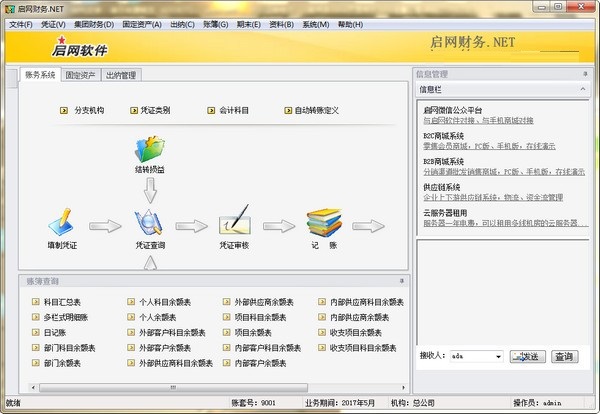Open the 集团财务(D) menu
The width and height of the screenshot is (600, 414).
94,24
